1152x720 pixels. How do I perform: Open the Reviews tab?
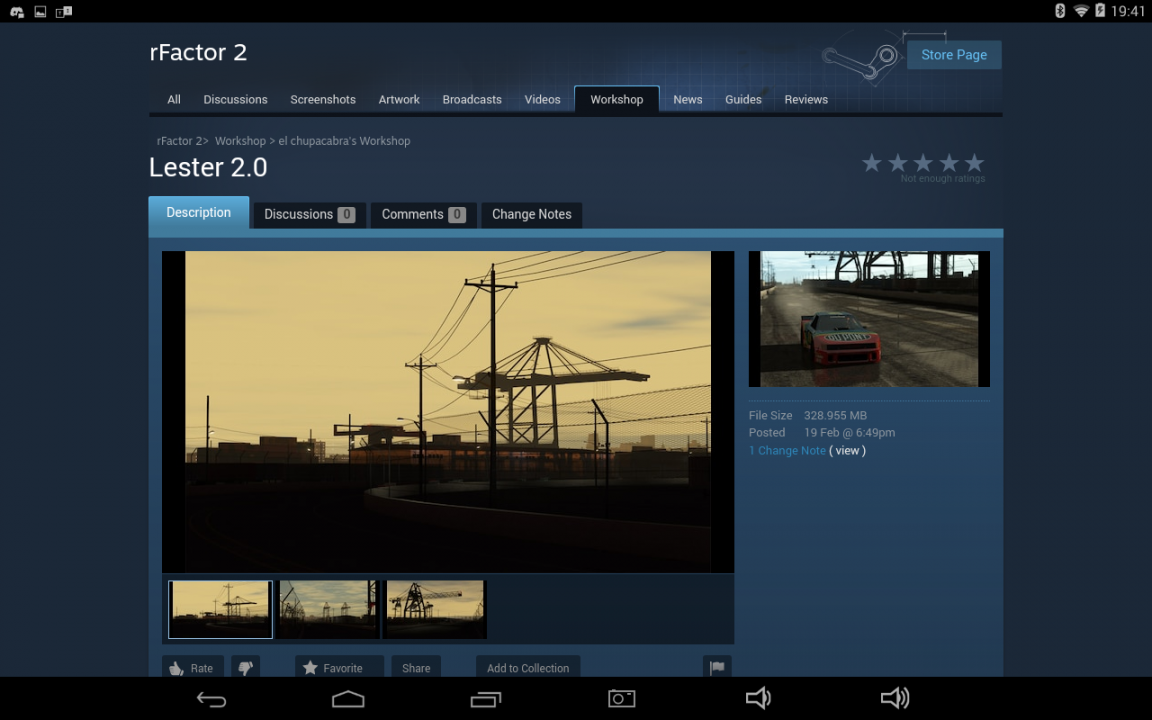tap(806, 99)
